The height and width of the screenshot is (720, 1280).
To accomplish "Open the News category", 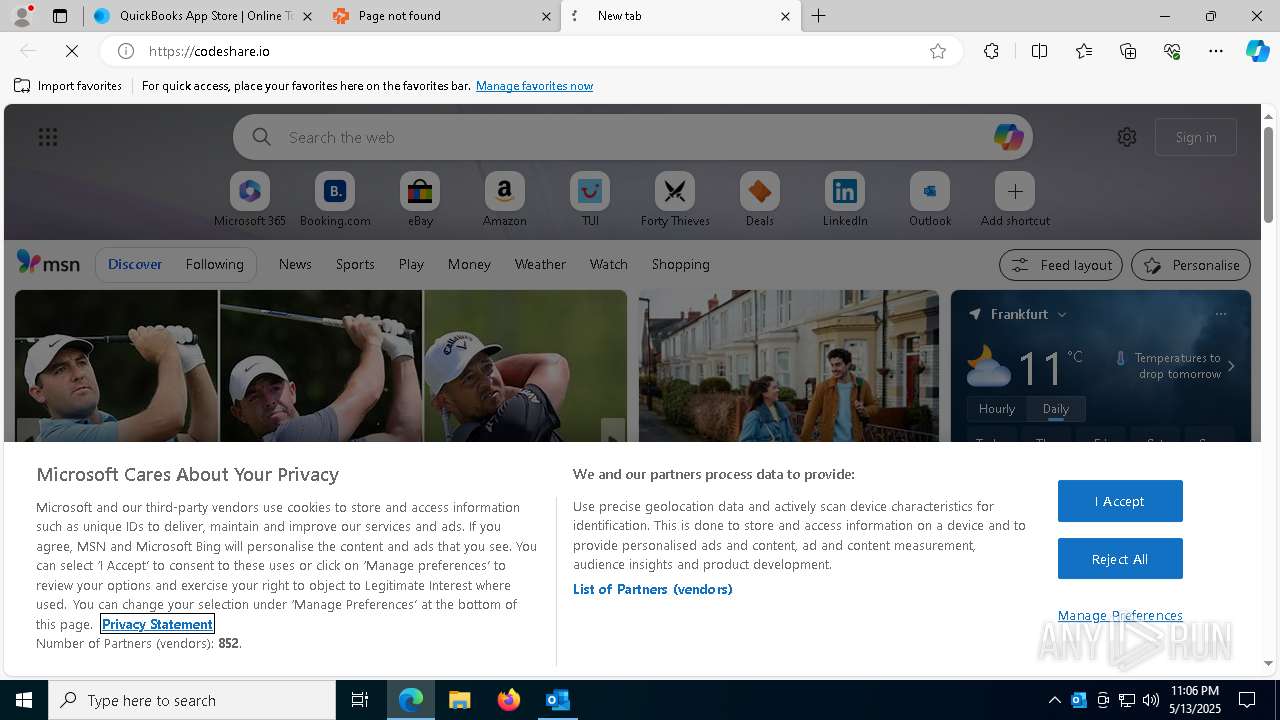I will pyautogui.click(x=295, y=264).
